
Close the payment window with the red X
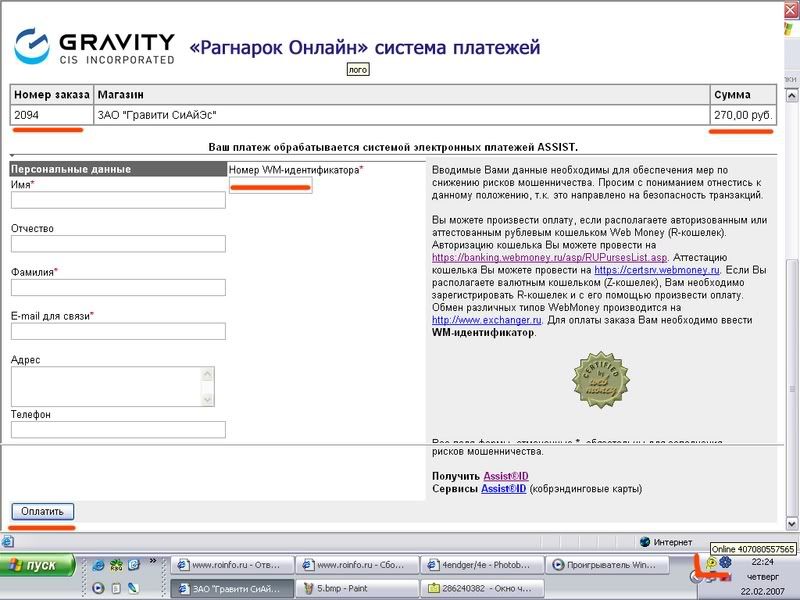pyautogui.click(x=791, y=10)
